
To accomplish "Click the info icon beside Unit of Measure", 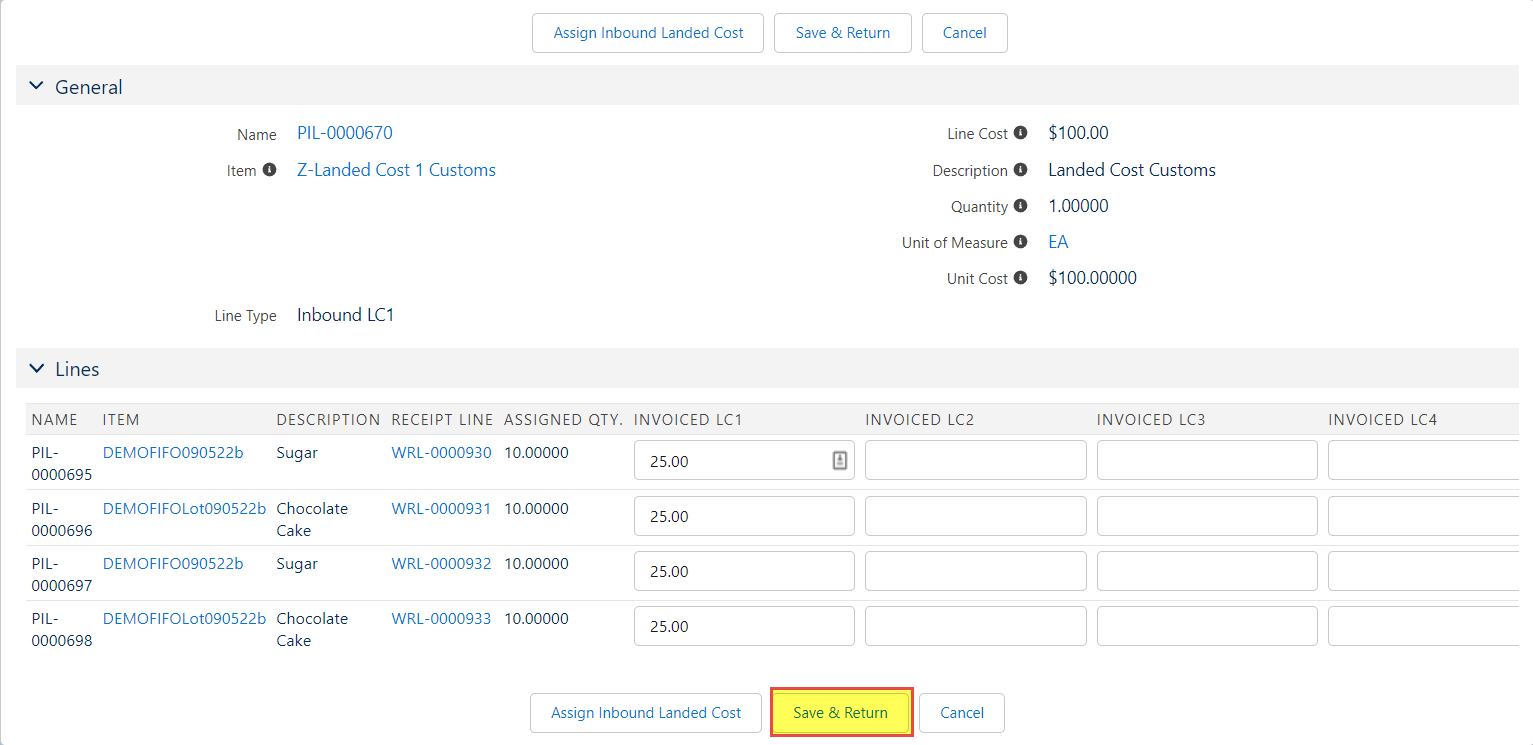I will [x=1020, y=242].
